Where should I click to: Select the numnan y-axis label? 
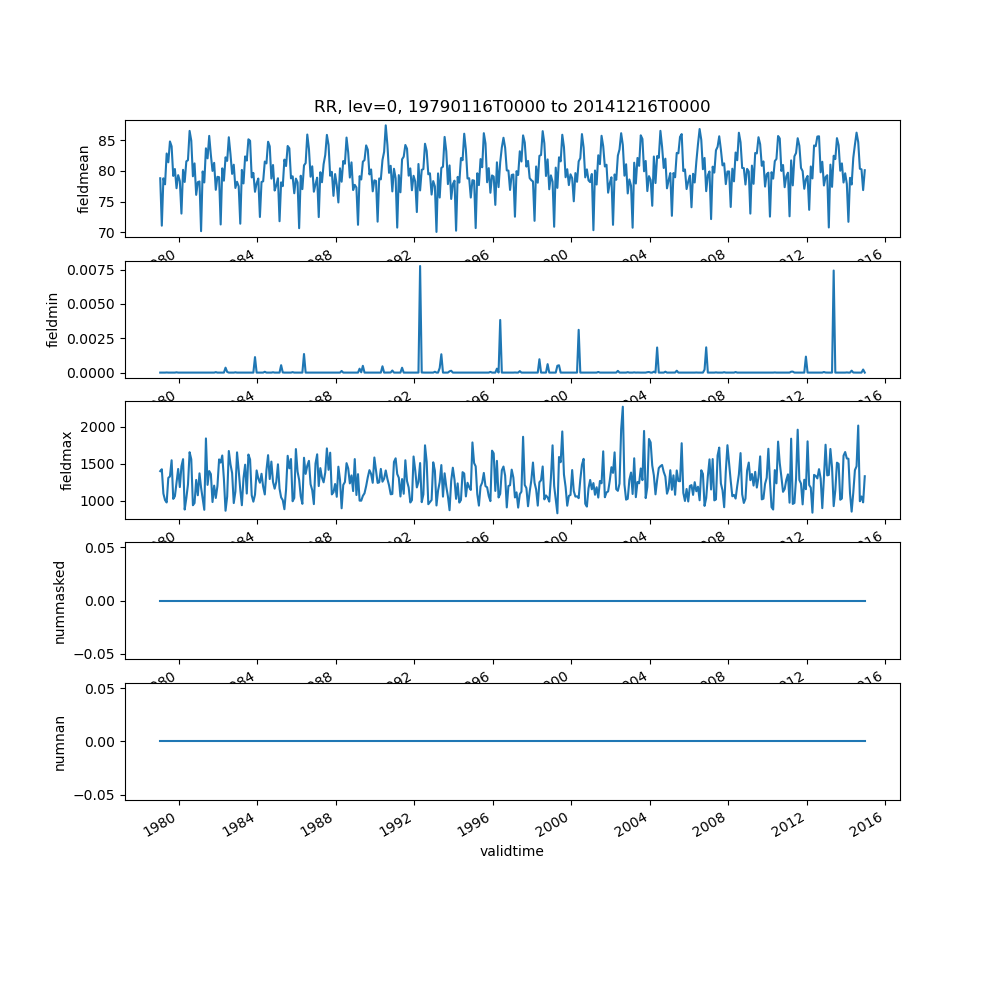click(59, 742)
